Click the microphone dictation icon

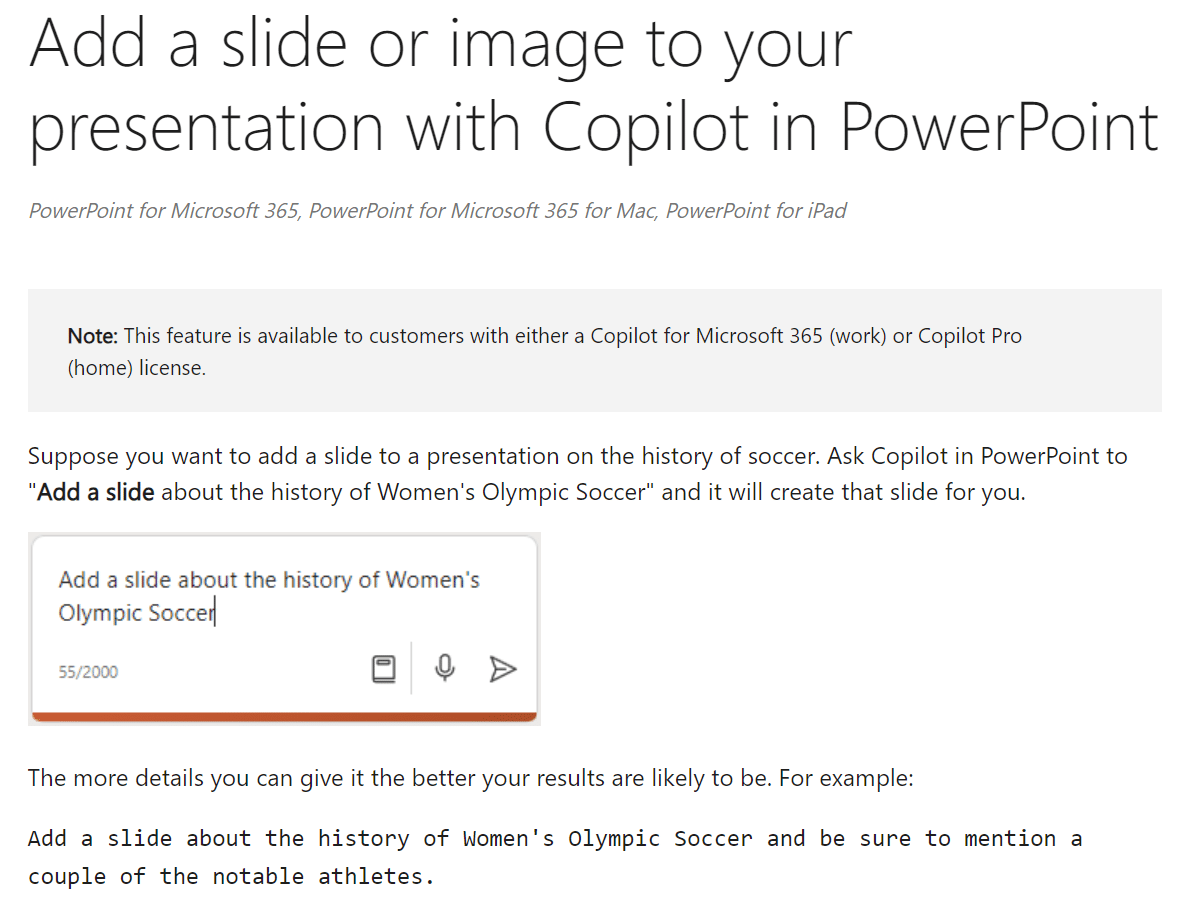click(444, 667)
